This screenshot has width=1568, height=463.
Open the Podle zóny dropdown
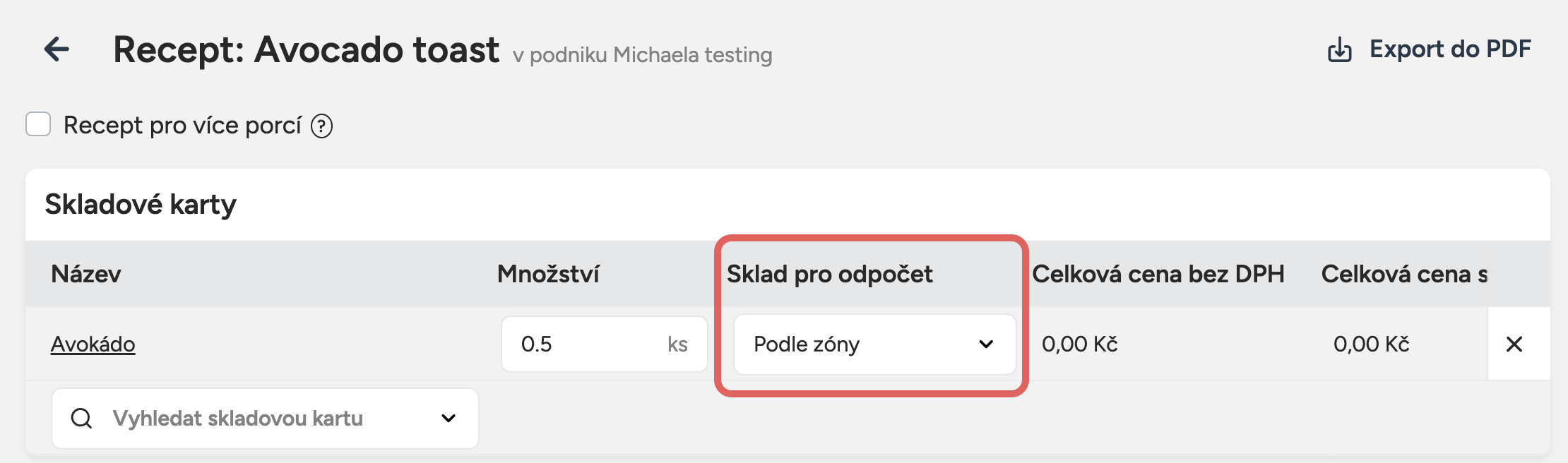[874, 344]
